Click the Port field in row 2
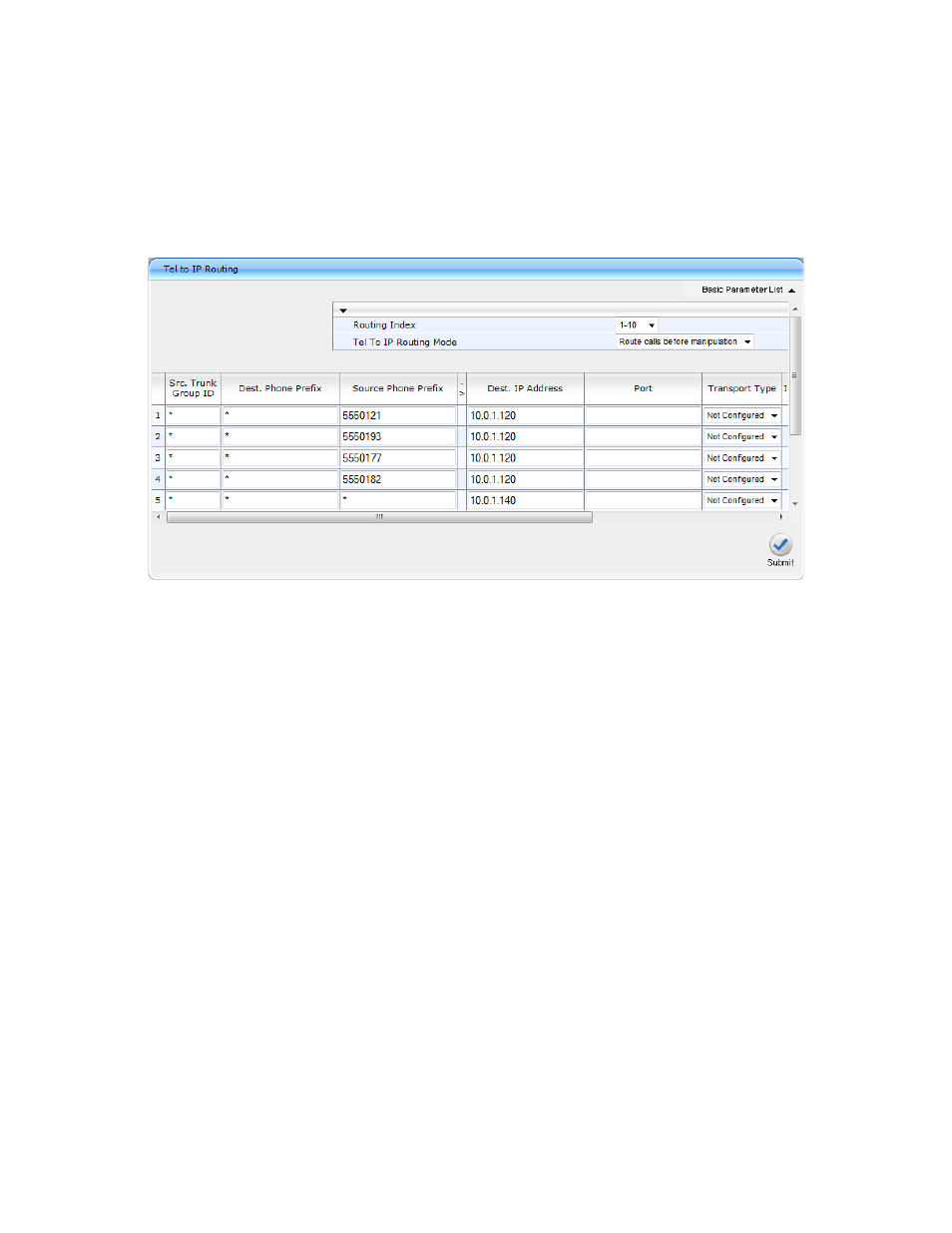The width and height of the screenshot is (952, 1233). [644, 436]
